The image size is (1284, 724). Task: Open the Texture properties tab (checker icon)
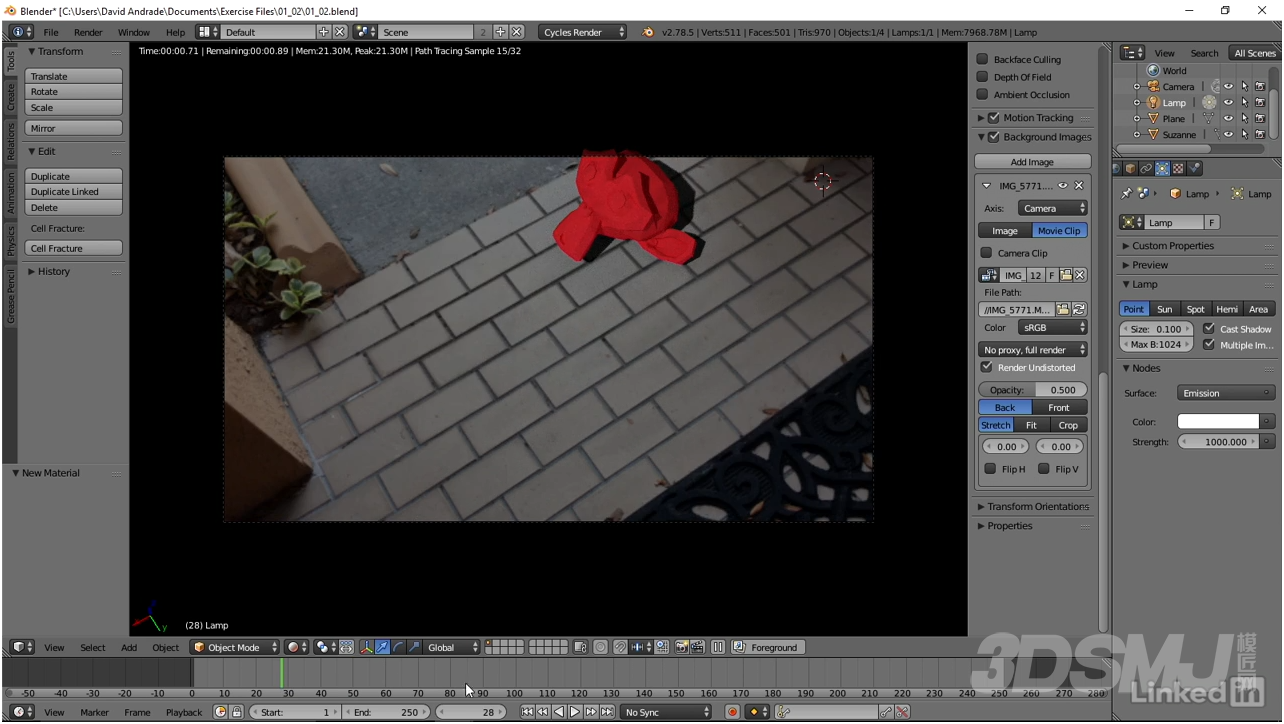[x=1178, y=169]
